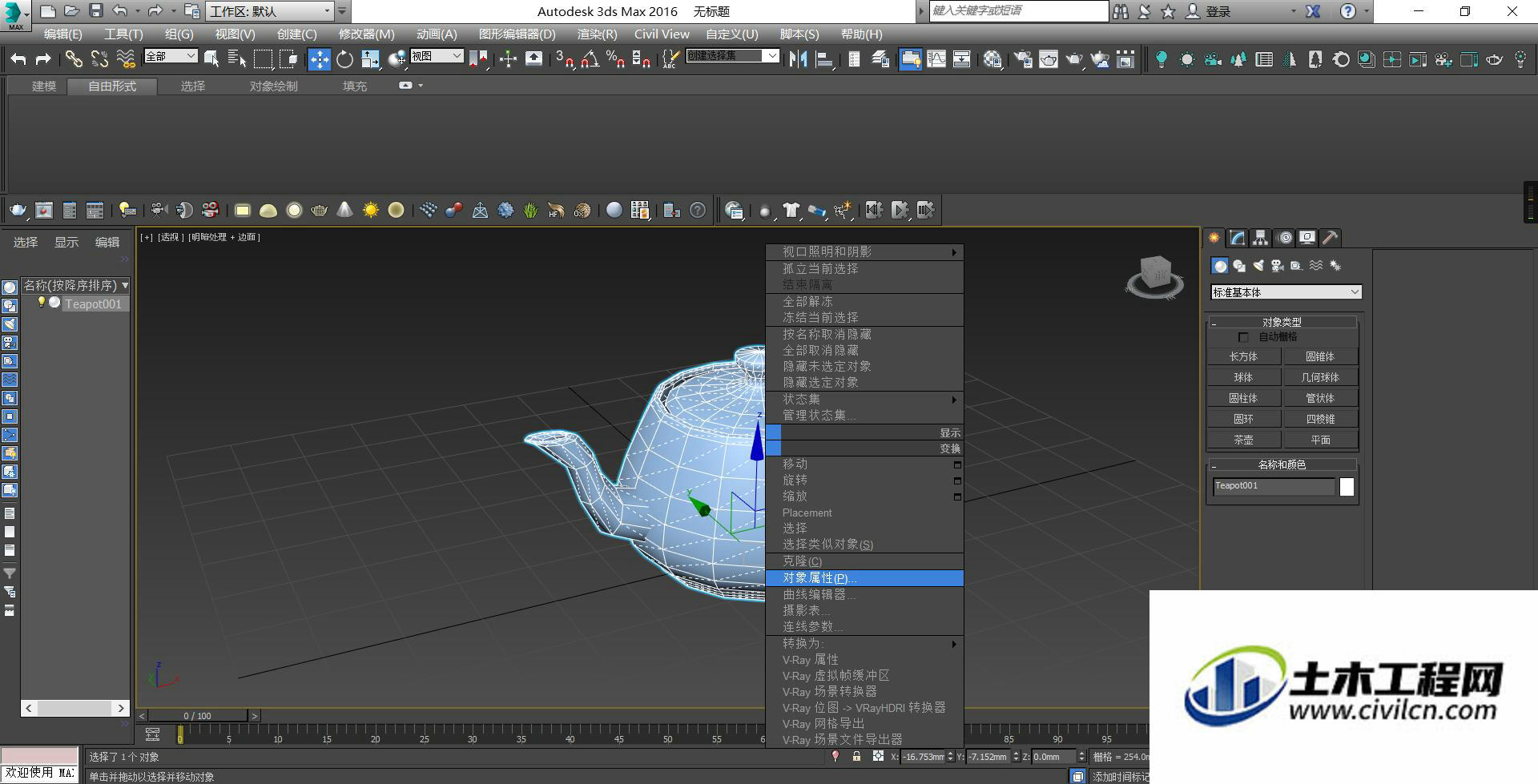Toggle Angle Snap in main toolbar
This screenshot has width=1538, height=784.
pyautogui.click(x=590, y=58)
